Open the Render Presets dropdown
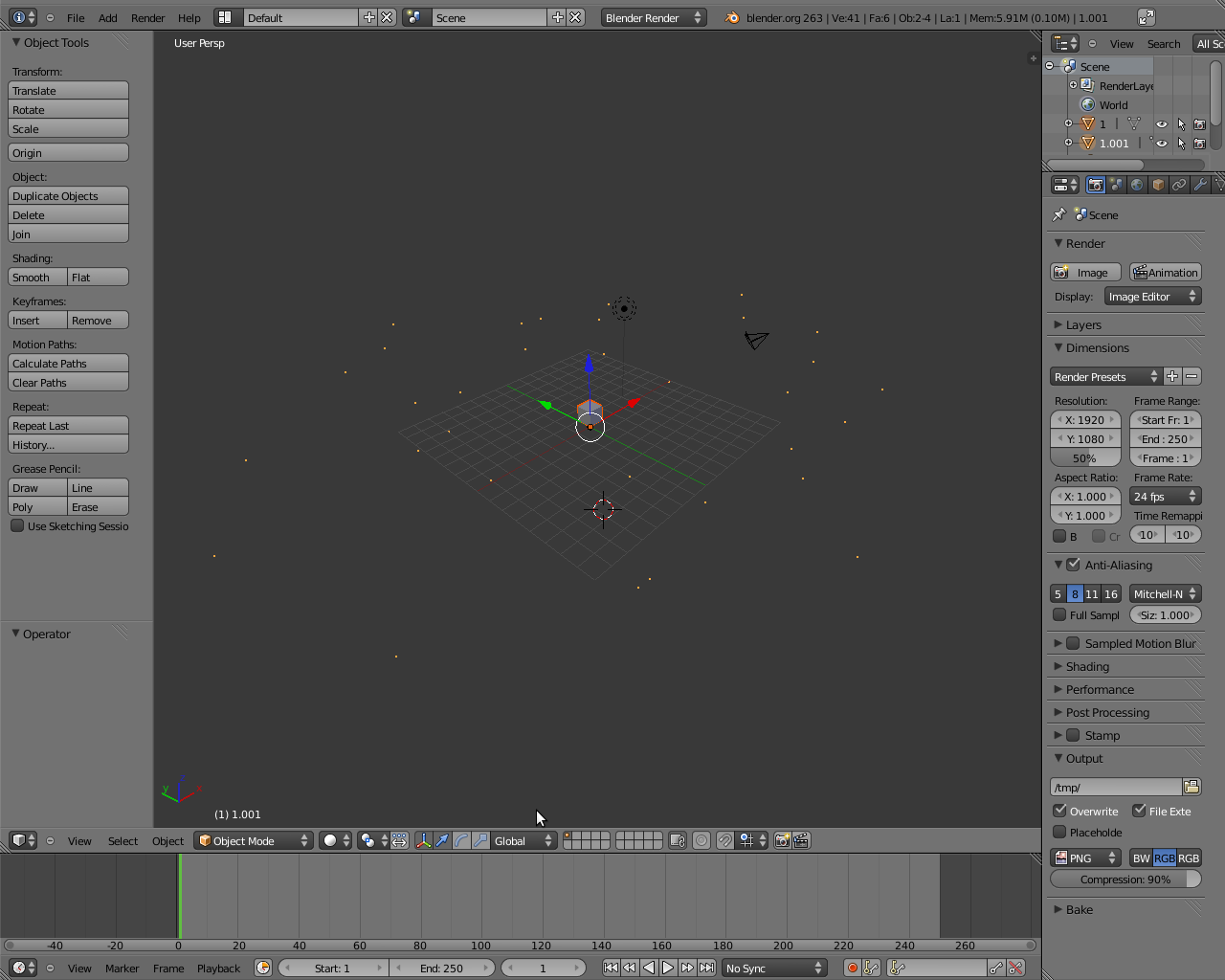 [1106, 376]
